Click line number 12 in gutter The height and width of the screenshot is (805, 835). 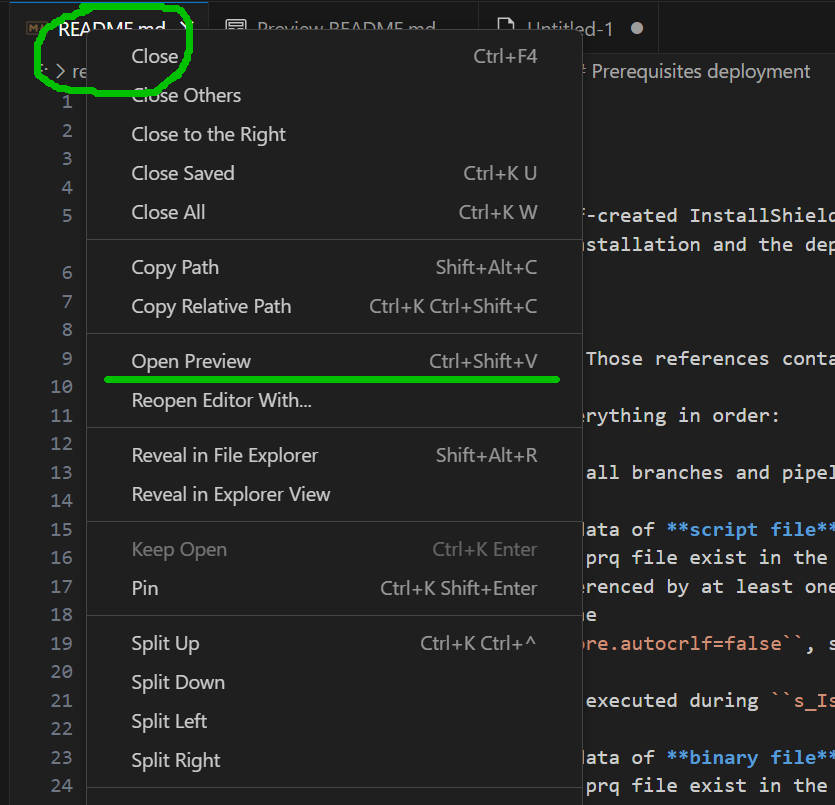tap(61, 443)
